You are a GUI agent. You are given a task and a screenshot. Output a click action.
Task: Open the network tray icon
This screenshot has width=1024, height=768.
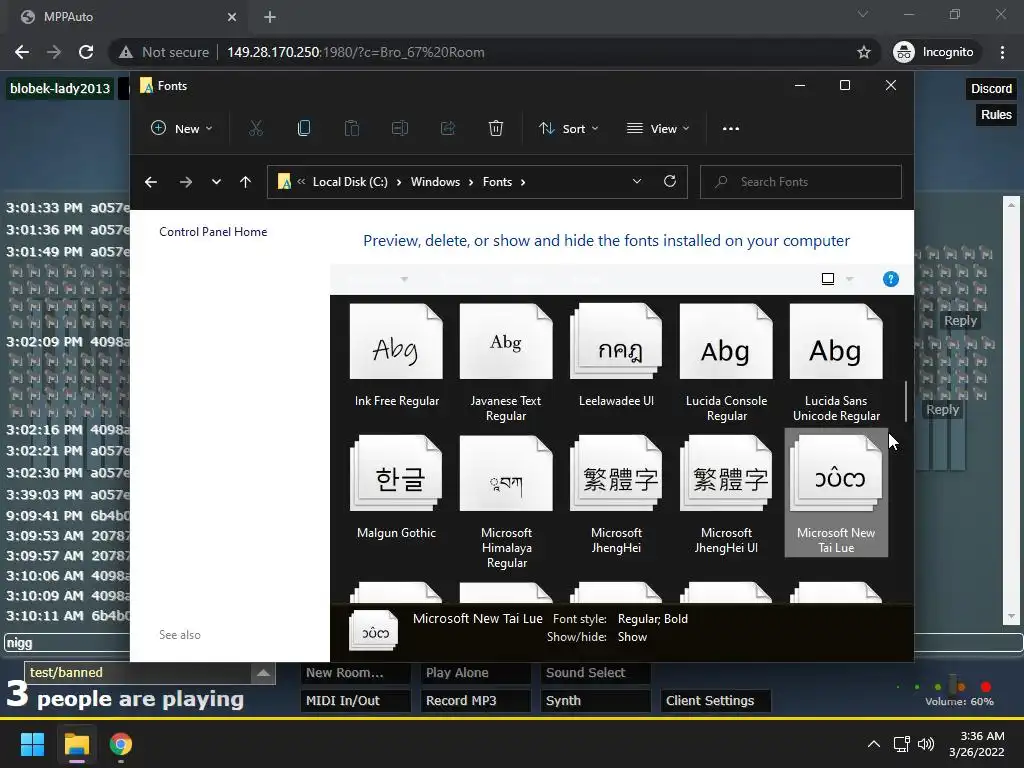(x=902, y=744)
